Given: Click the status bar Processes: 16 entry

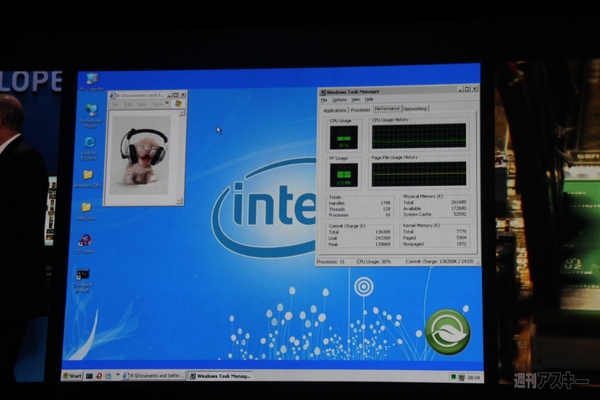Looking at the screenshot, I should [x=335, y=262].
